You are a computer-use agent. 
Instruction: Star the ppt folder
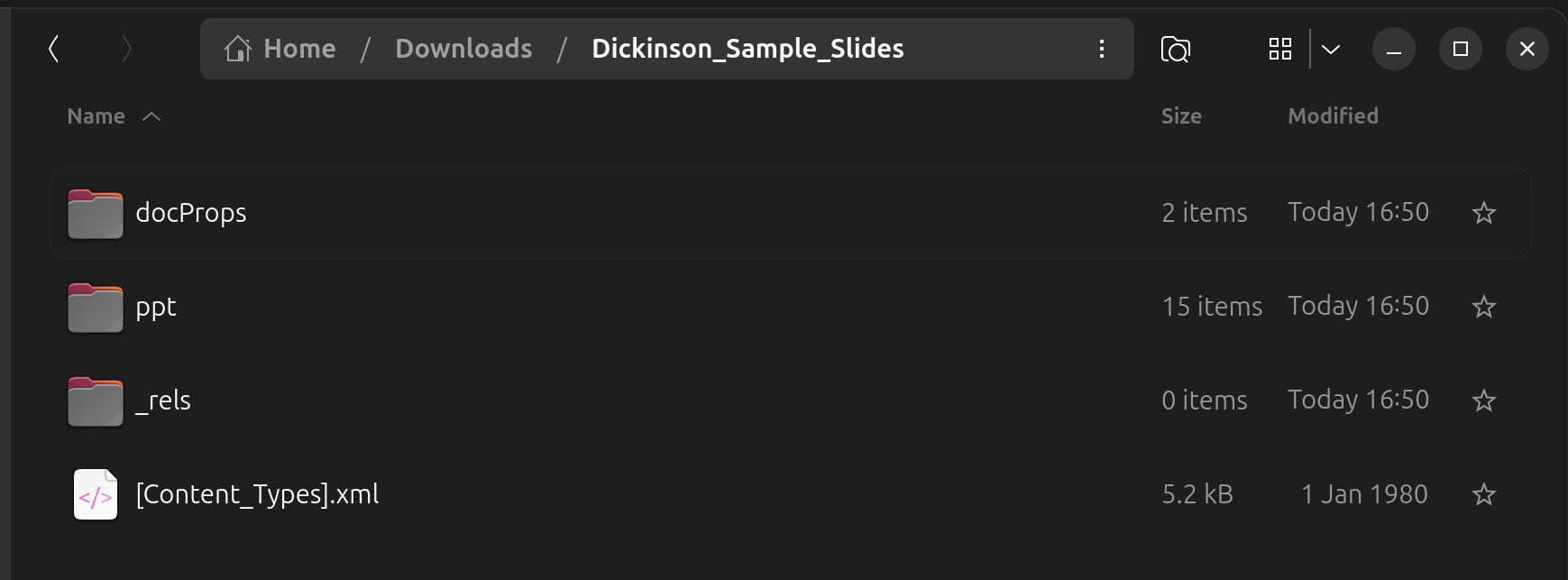[1483, 307]
